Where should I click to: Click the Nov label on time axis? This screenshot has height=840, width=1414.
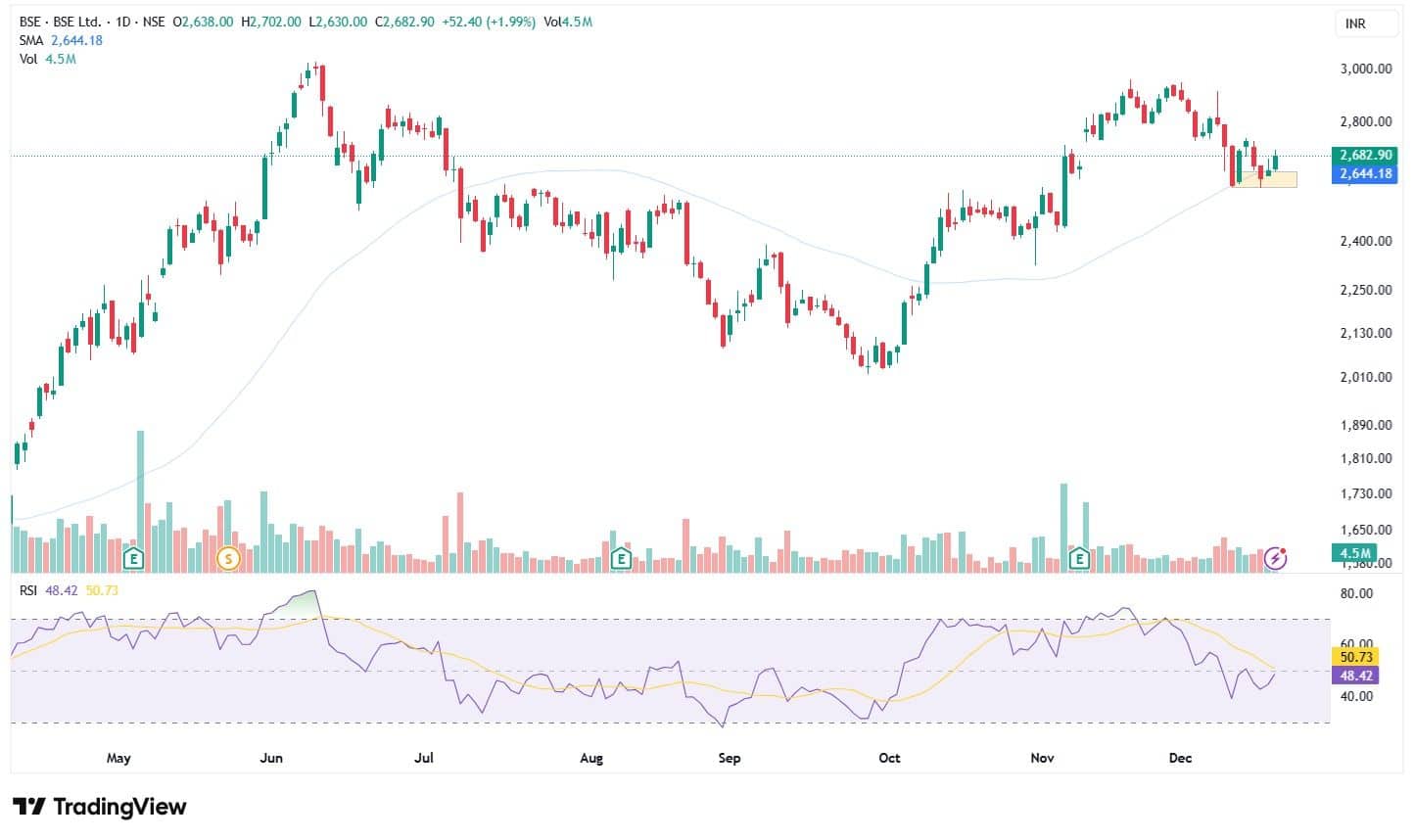tap(1043, 758)
